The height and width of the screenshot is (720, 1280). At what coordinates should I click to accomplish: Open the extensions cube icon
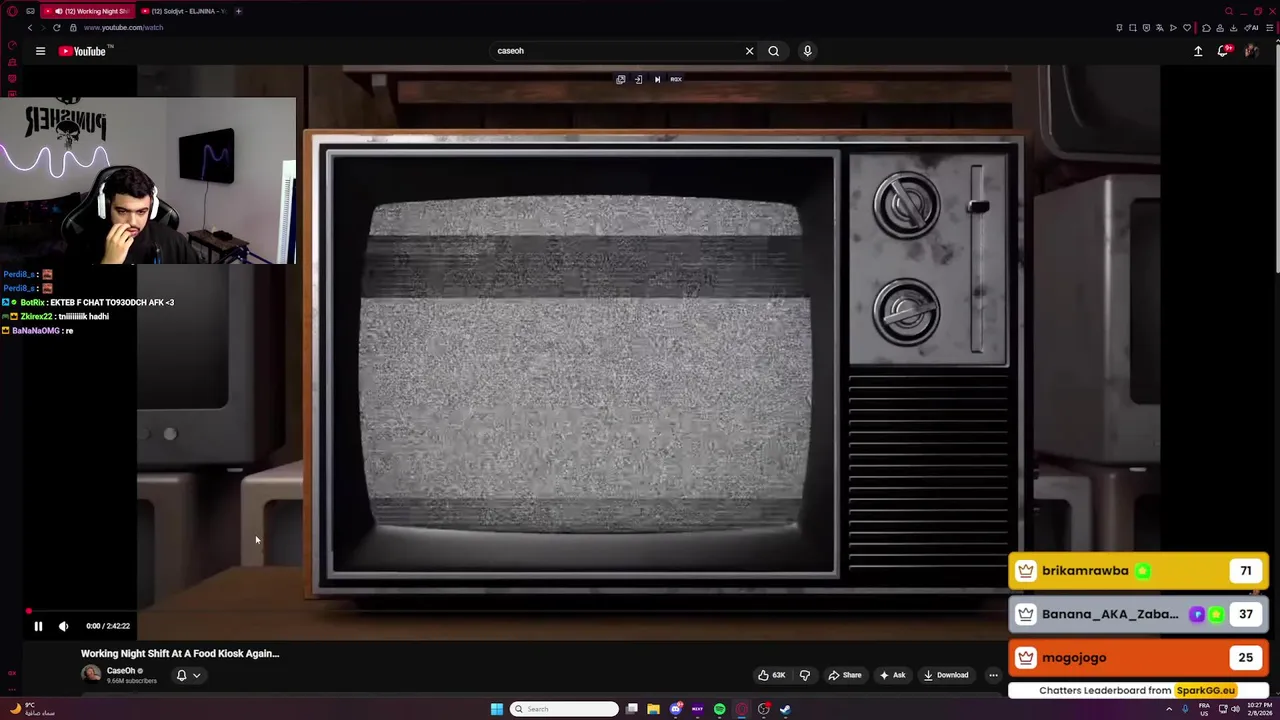click(x=1206, y=28)
